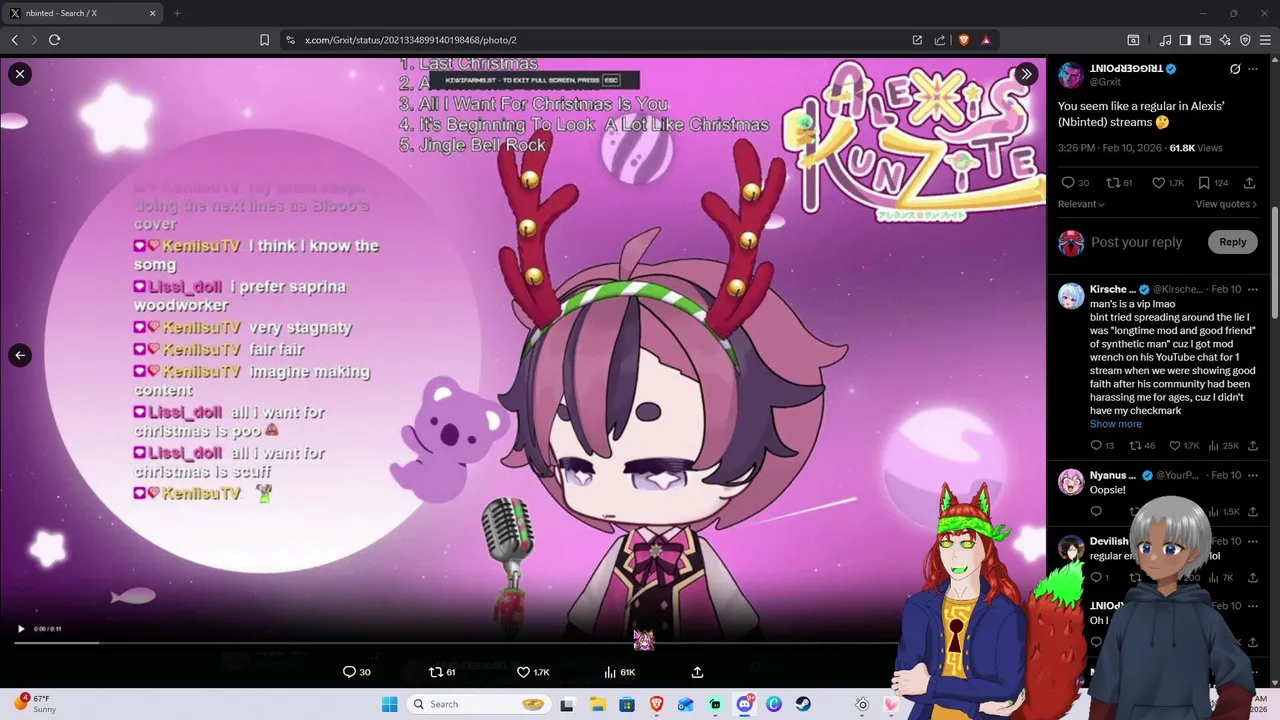
Task: Open Leo AI sparkle icon
Action: tap(1225, 40)
